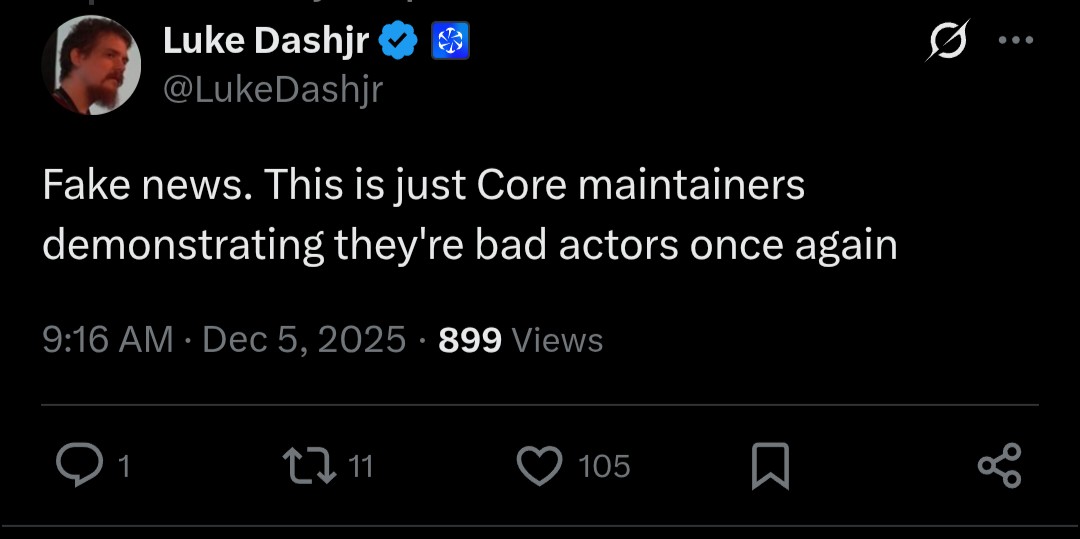
Task: Click the Luke Dashjr display name
Action: point(266,40)
